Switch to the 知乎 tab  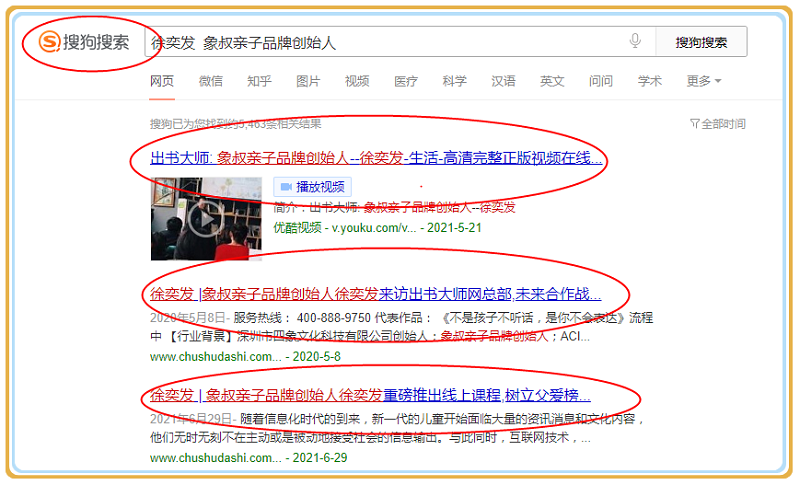pyautogui.click(x=259, y=81)
